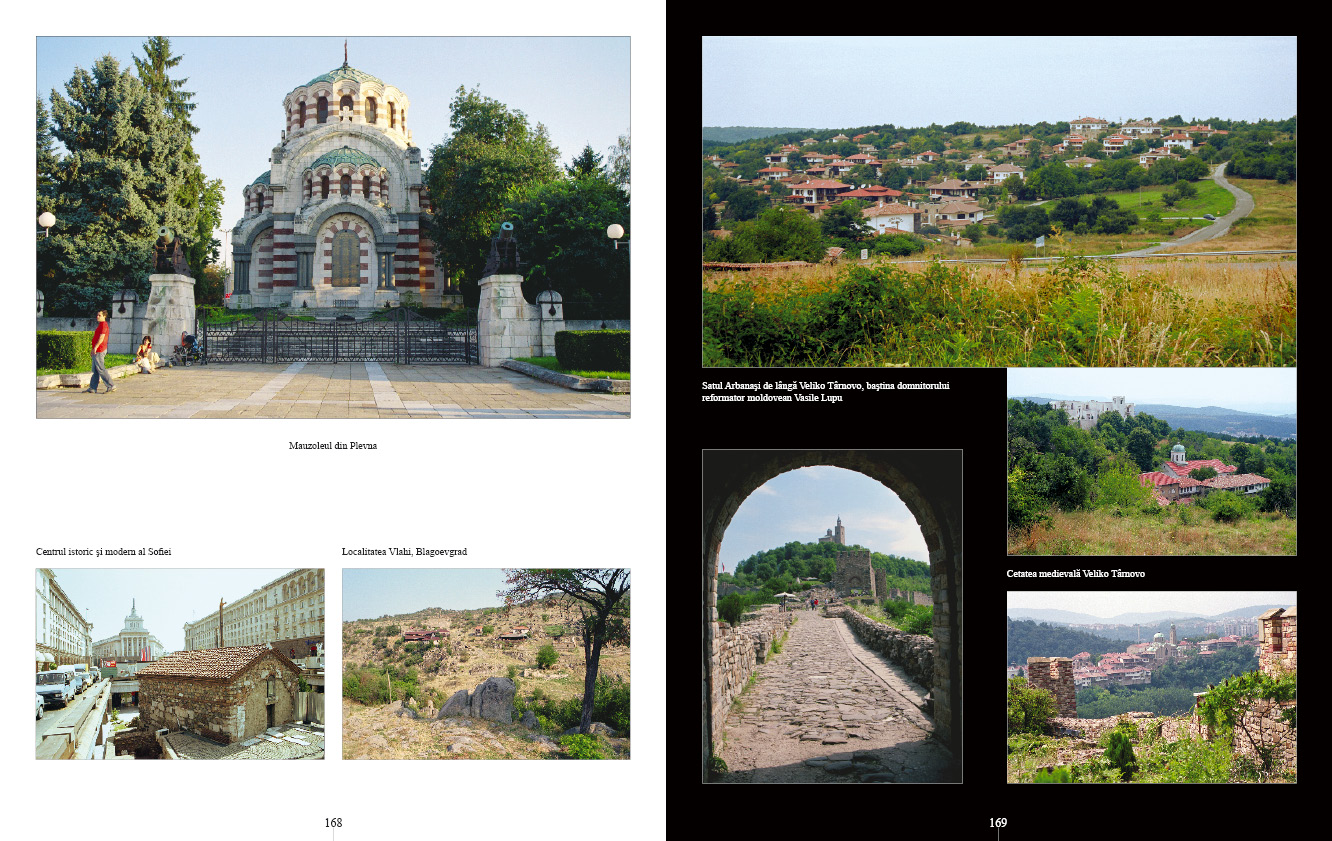Select the 'Satul Arbanași' caption text
This screenshot has width=1332, height=841.
tap(825, 391)
